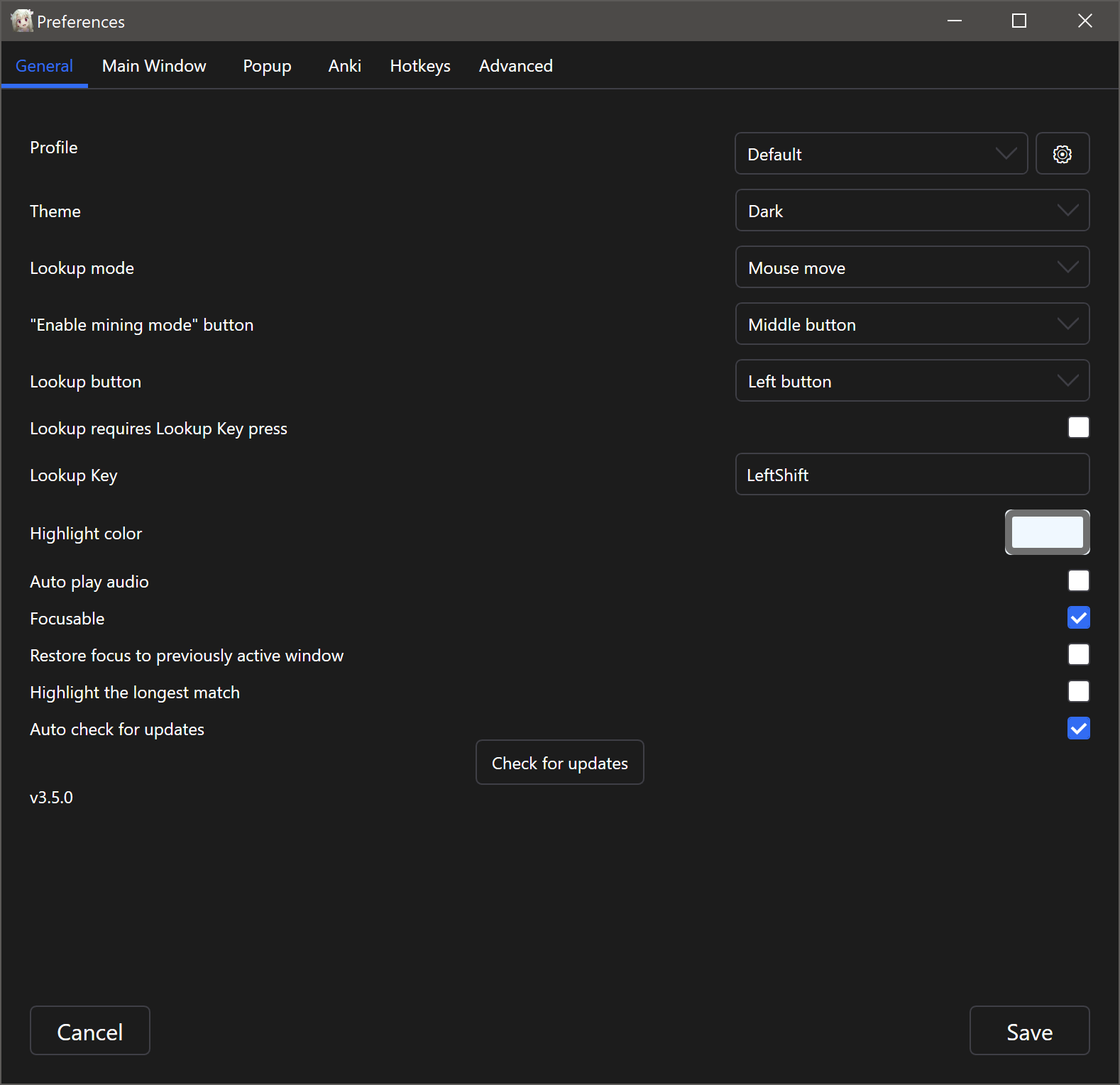
Task: Open profile settings gear icon
Action: (x=1062, y=154)
